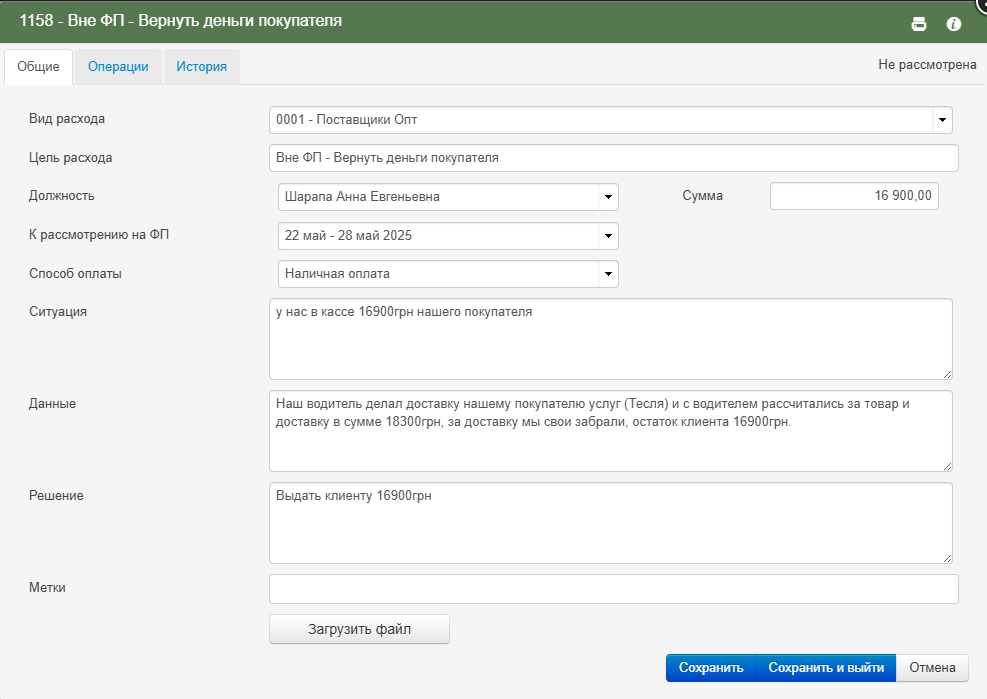Viewport: 987px width, 699px height.
Task: Expand the Вид расхода dropdown arrow
Action: [942, 120]
